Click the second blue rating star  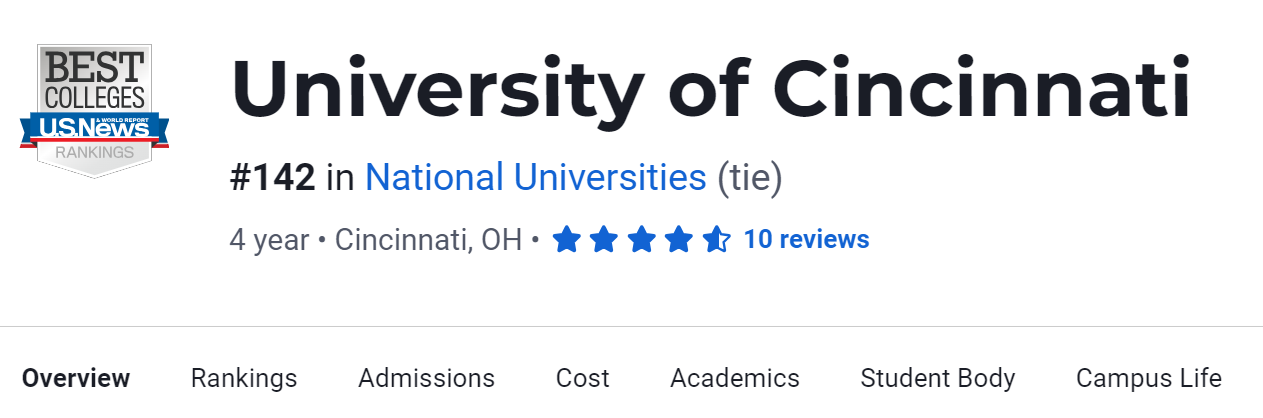pos(603,240)
